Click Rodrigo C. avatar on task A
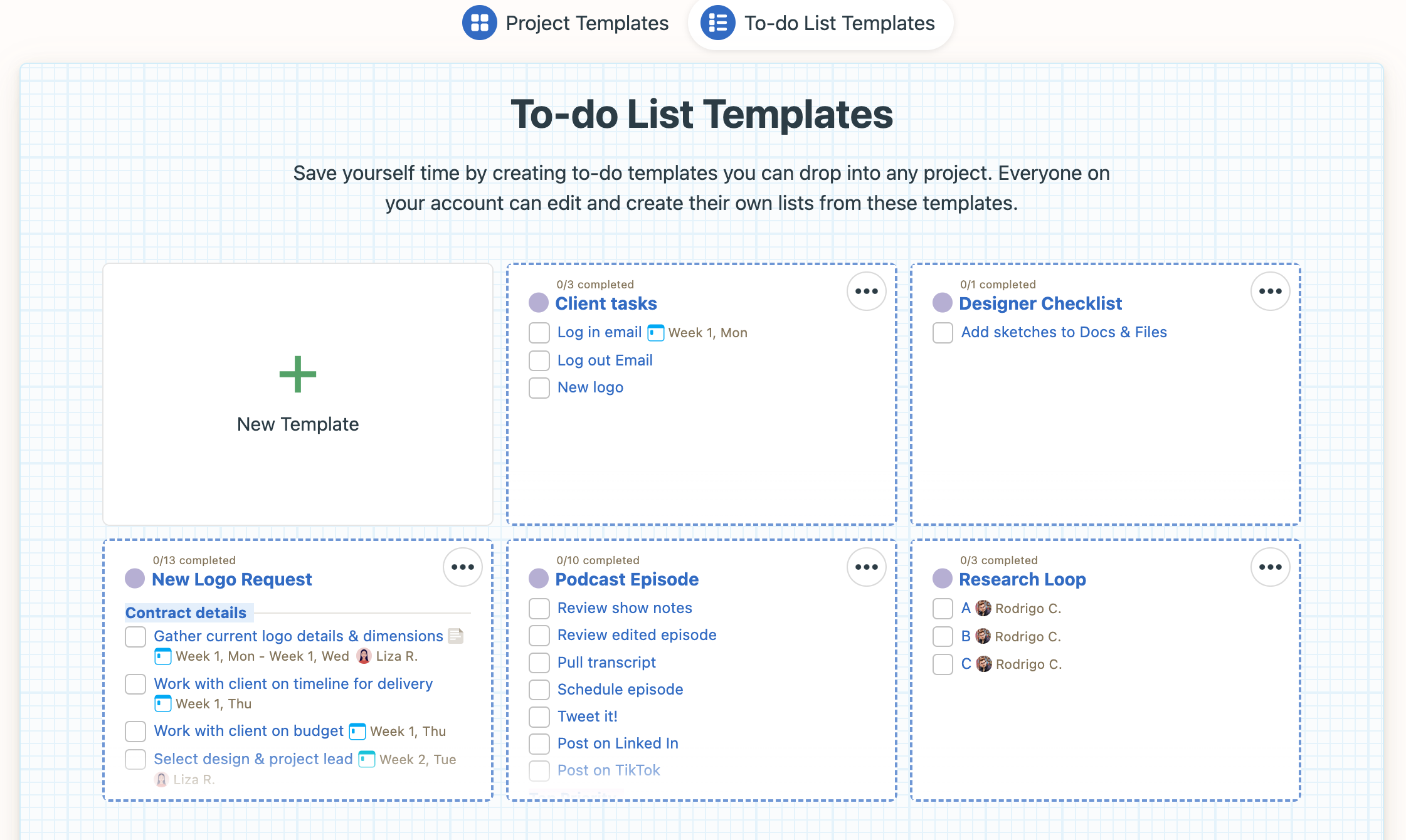 983,608
